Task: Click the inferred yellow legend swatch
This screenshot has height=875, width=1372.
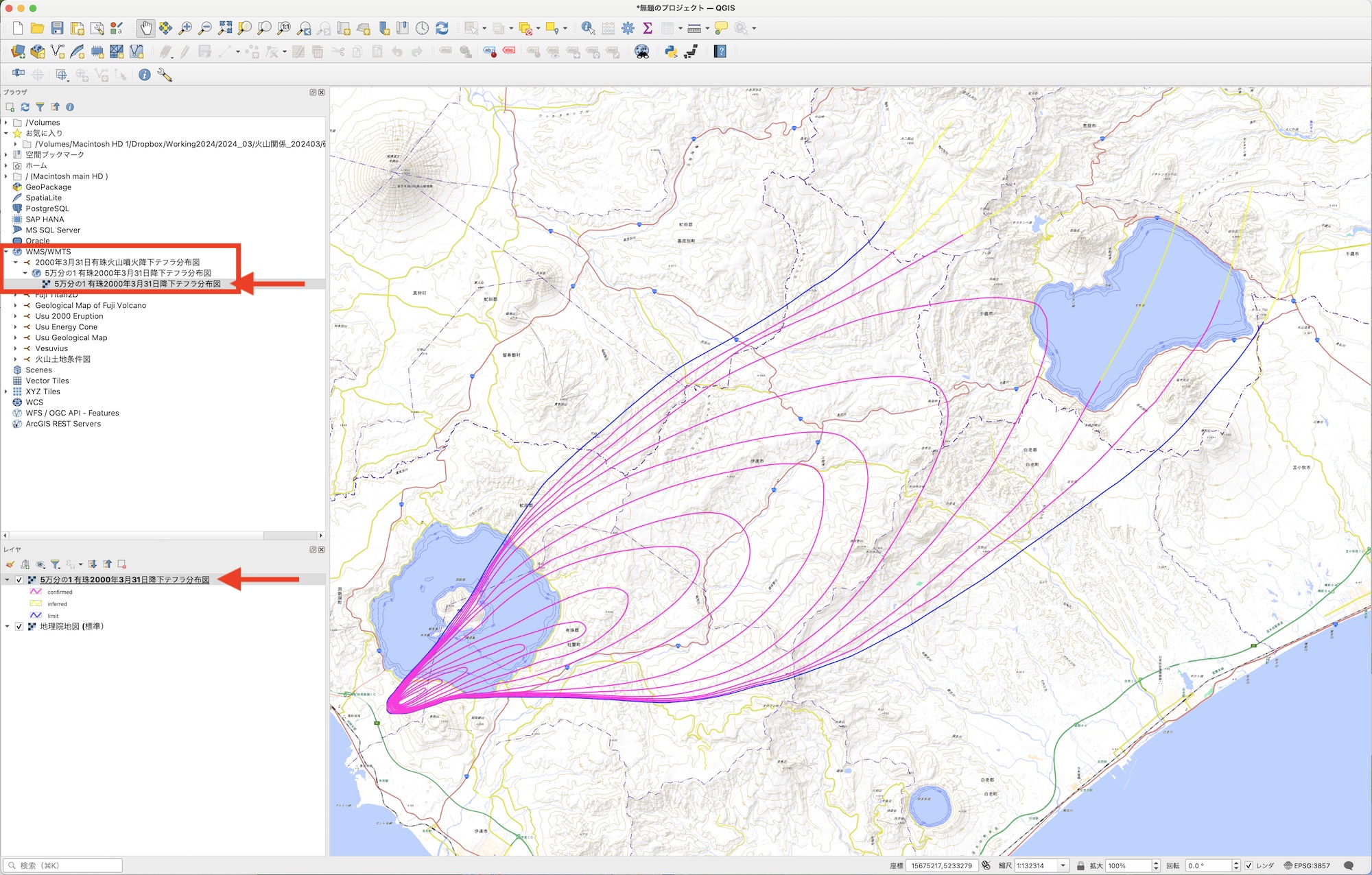Action: click(36, 603)
